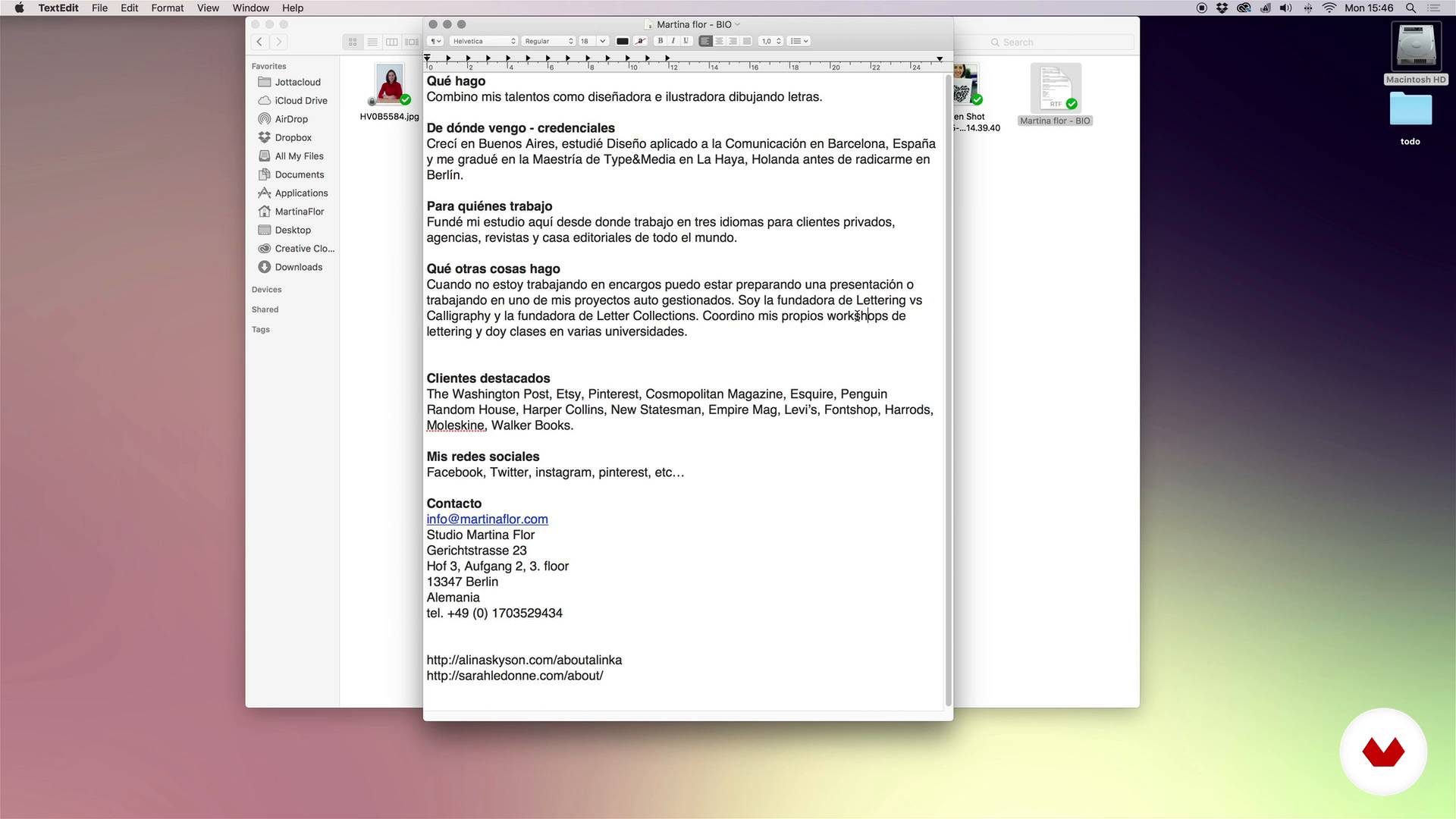Screen dimensions: 1456x819
Task: Click the sarahledonne.com/about URL text
Action: (x=515, y=676)
